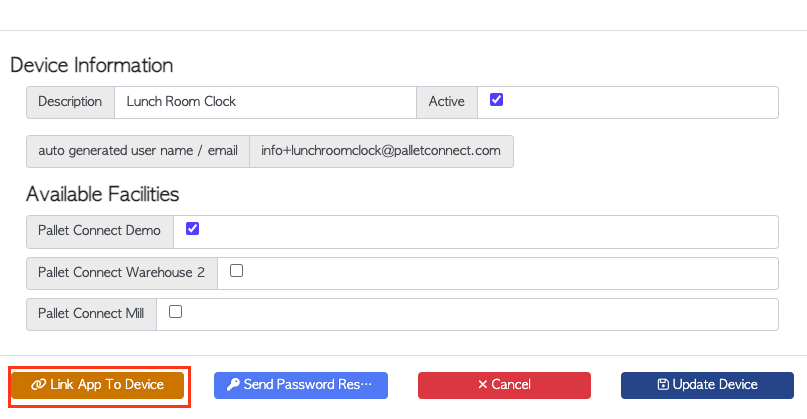This screenshot has width=807, height=419.
Task: Click the Description label
Action: pos(70,102)
